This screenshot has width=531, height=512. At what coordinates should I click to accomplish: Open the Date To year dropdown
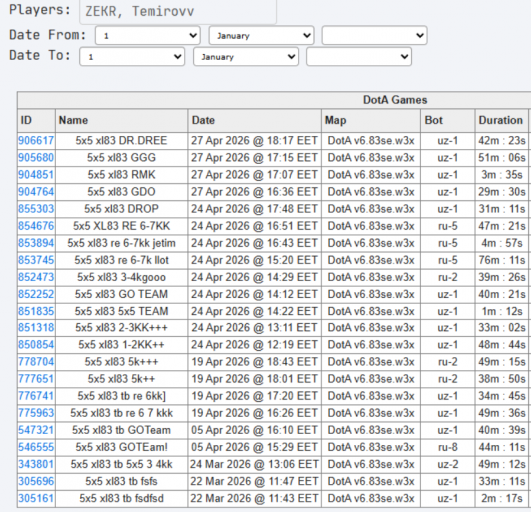359,56
